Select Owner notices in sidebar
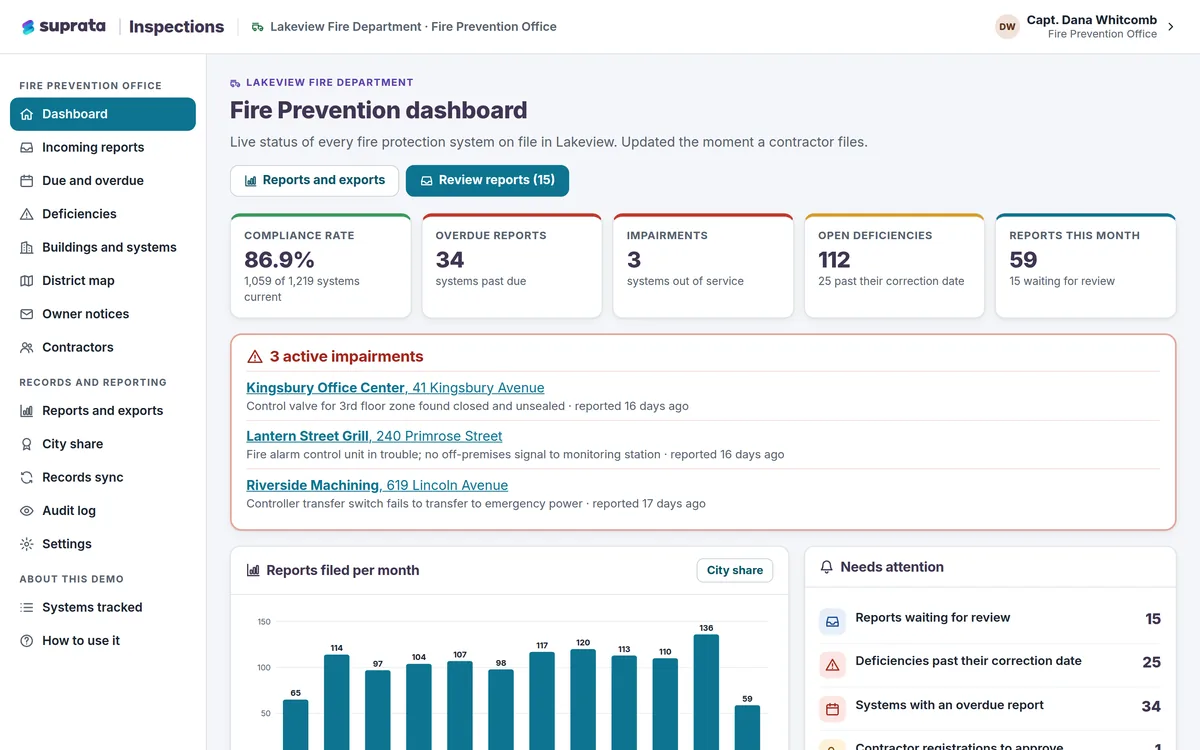Image resolution: width=1200 pixels, height=750 pixels. (103, 314)
